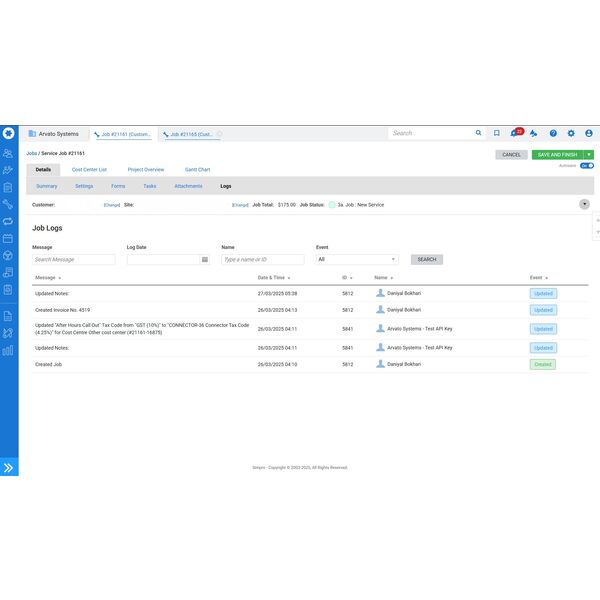Screen dimensions: 600x600
Task: Open notifications bell with red badge
Action: pyautogui.click(x=516, y=133)
